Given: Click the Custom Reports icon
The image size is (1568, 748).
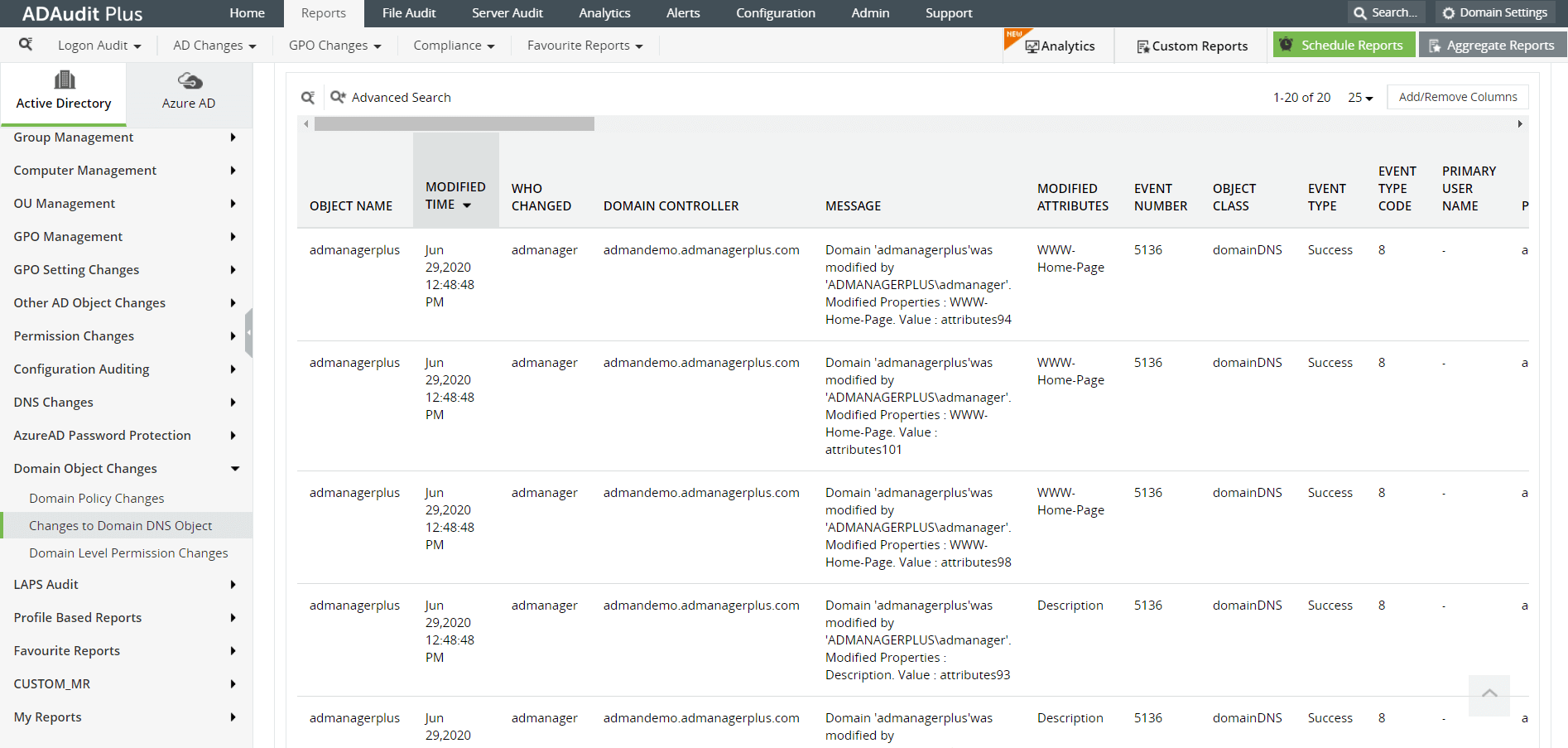Looking at the screenshot, I should point(1142,46).
